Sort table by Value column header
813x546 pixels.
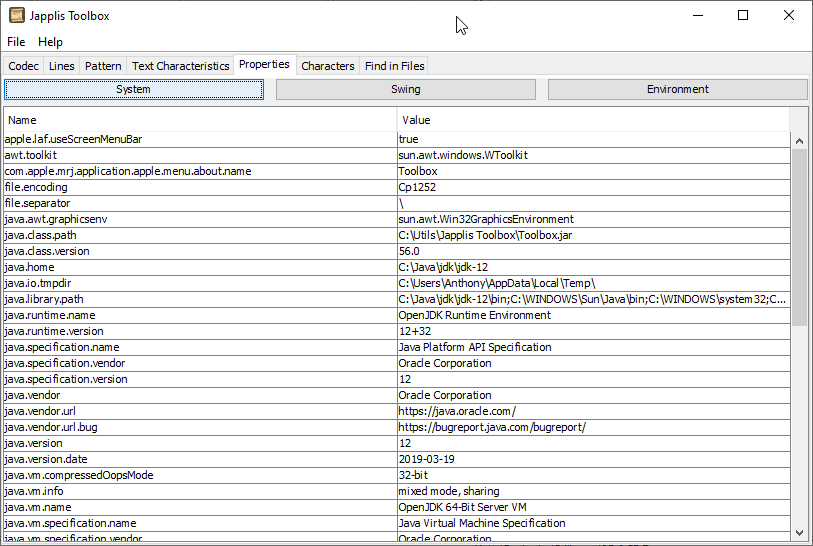click(x=595, y=120)
